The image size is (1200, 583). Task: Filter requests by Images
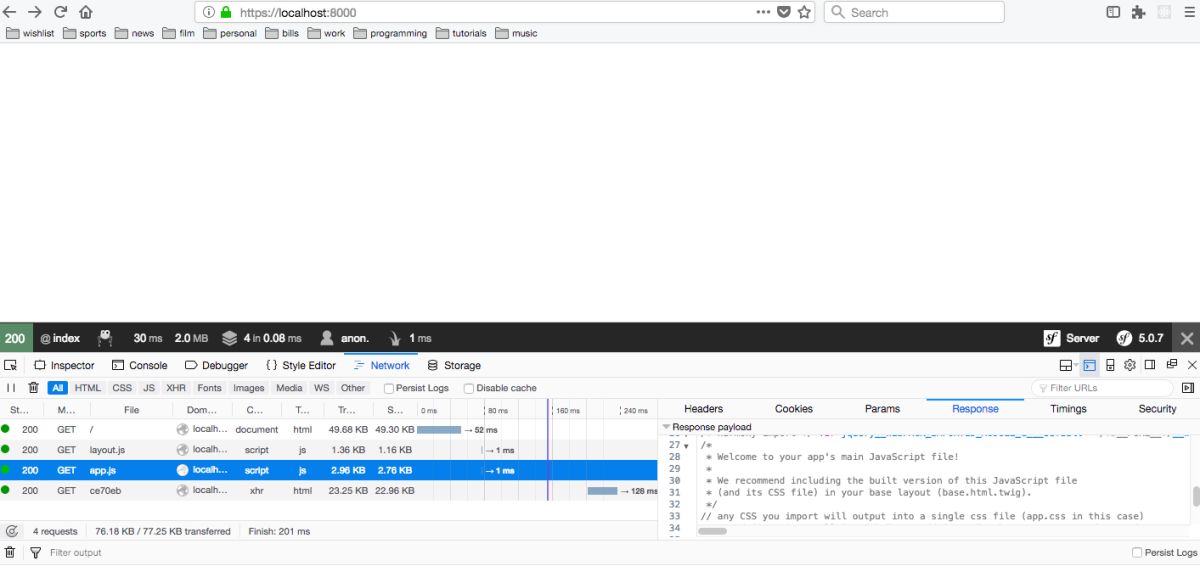(x=249, y=388)
